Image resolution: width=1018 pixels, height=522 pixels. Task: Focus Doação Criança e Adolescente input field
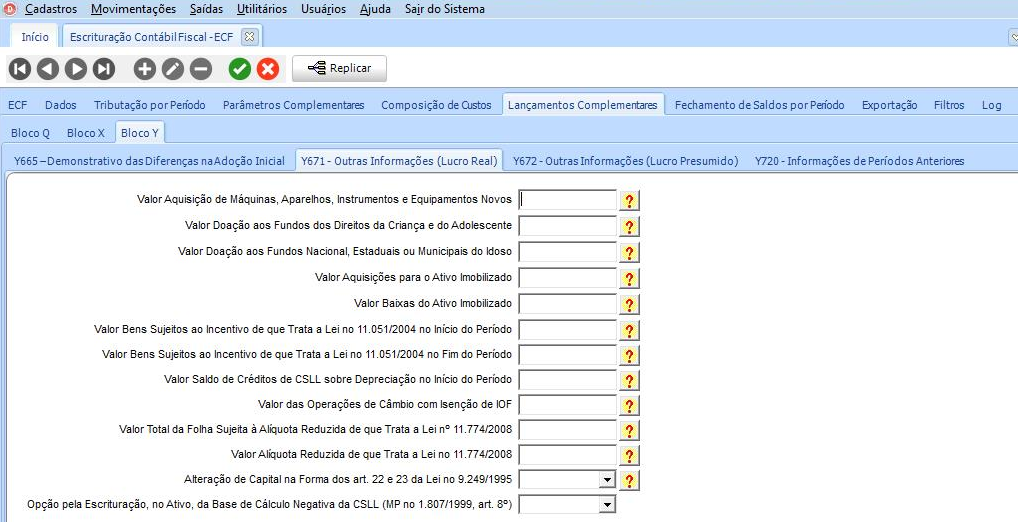coord(567,226)
